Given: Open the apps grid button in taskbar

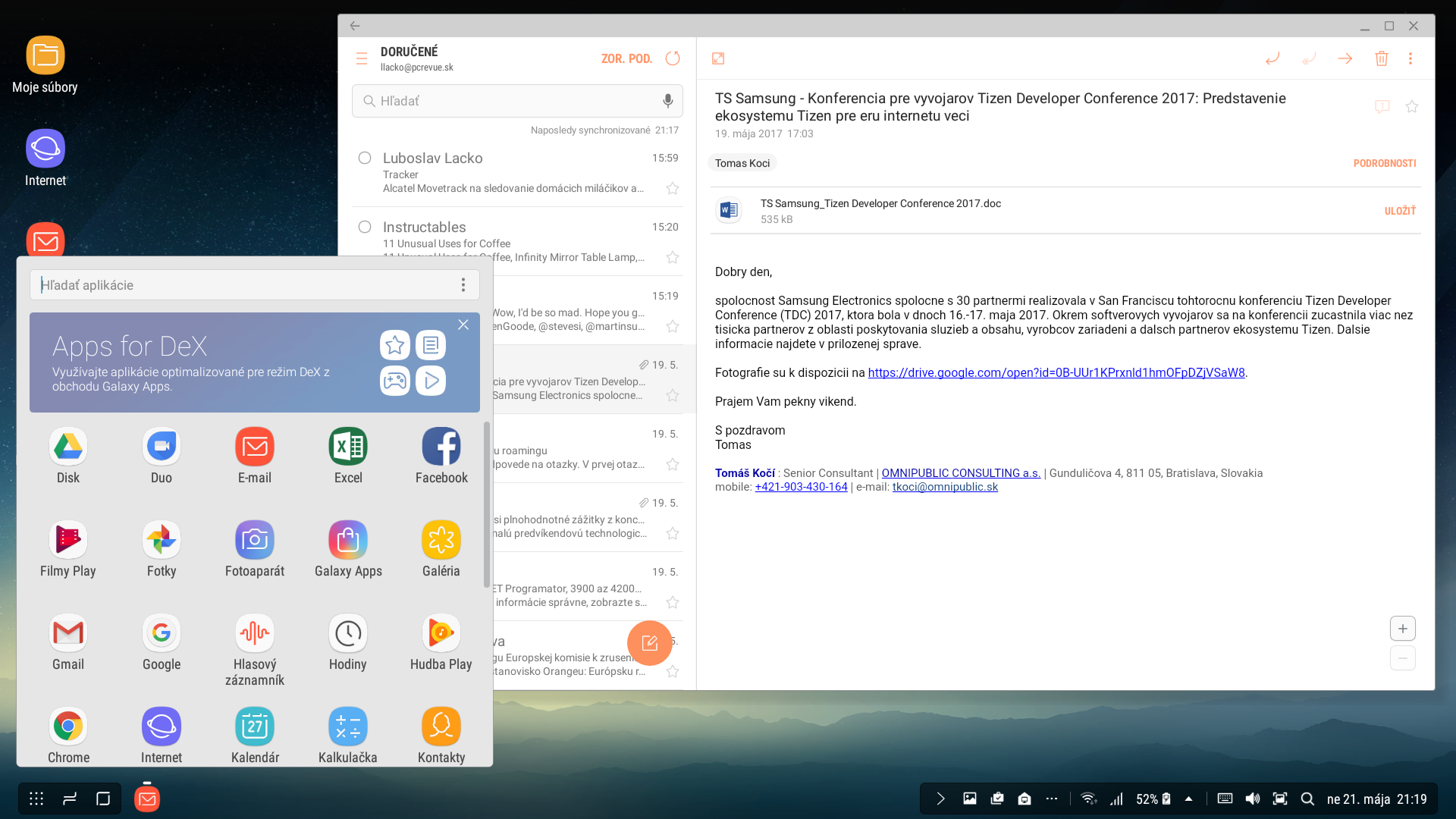Looking at the screenshot, I should (36, 799).
